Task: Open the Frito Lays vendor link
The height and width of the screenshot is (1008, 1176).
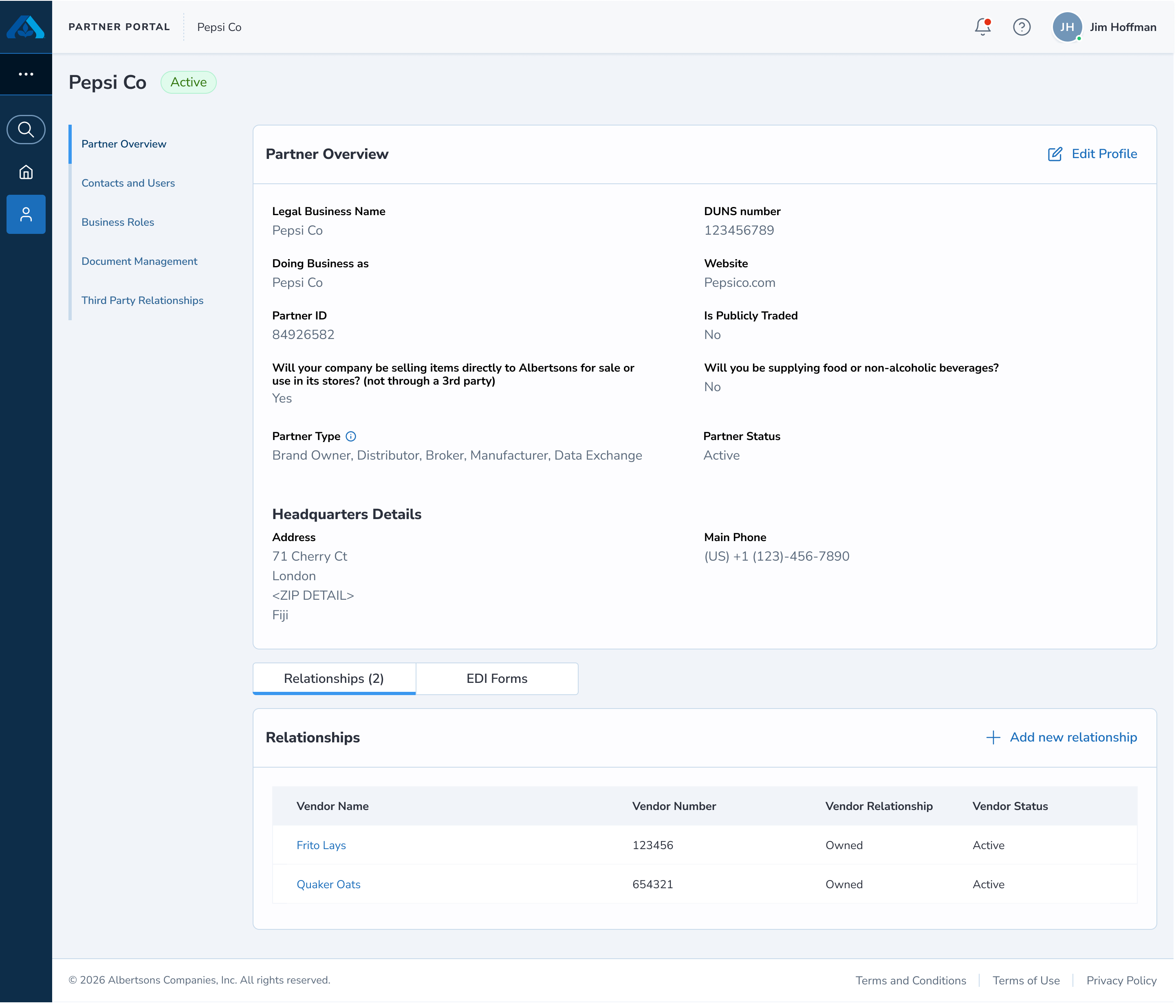Action: tap(321, 846)
